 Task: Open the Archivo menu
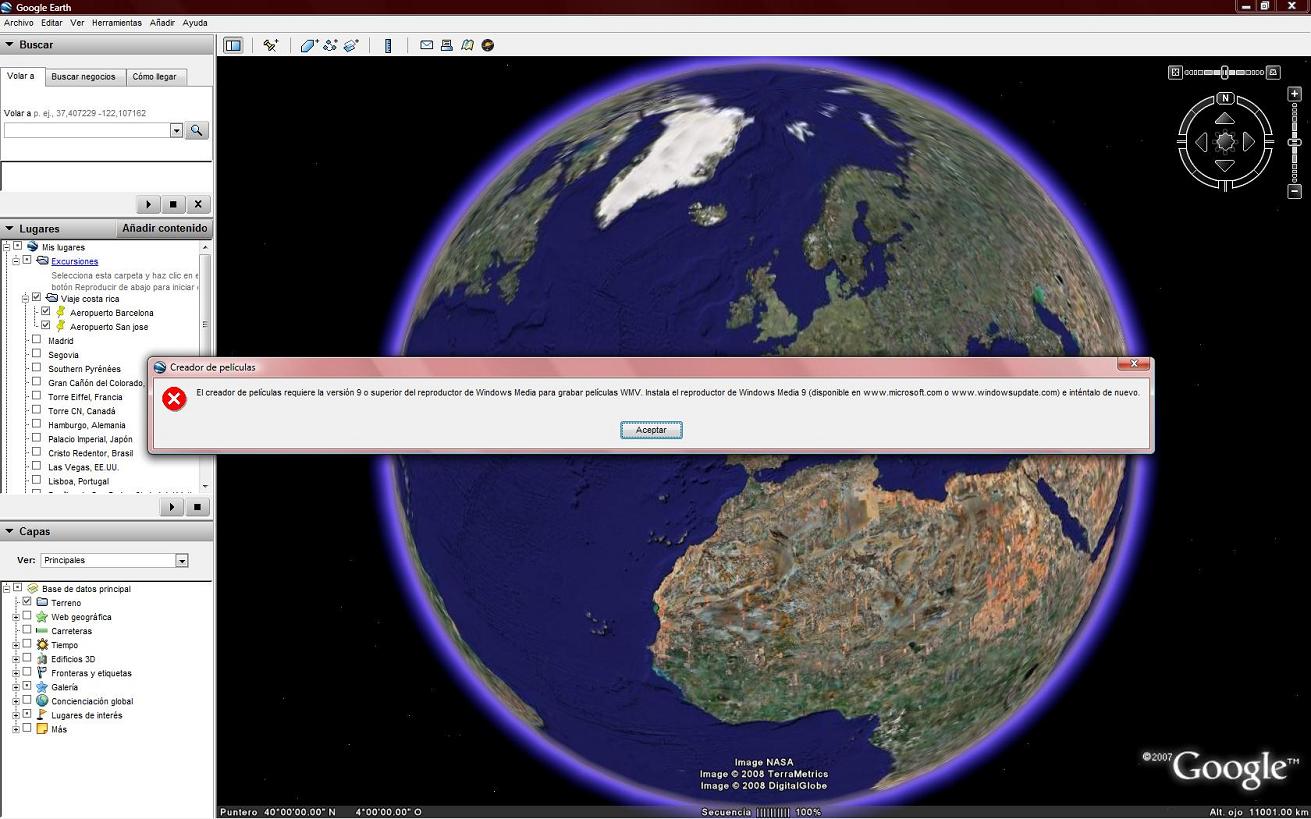click(19, 22)
